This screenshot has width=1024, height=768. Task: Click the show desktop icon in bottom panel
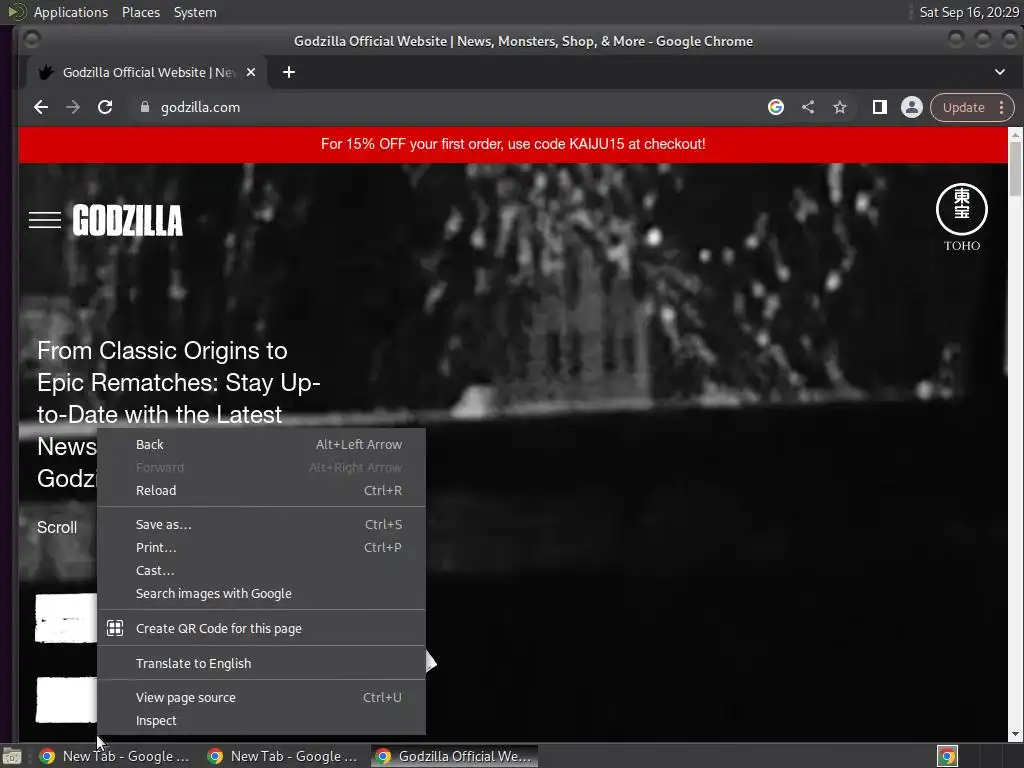(x=12, y=756)
